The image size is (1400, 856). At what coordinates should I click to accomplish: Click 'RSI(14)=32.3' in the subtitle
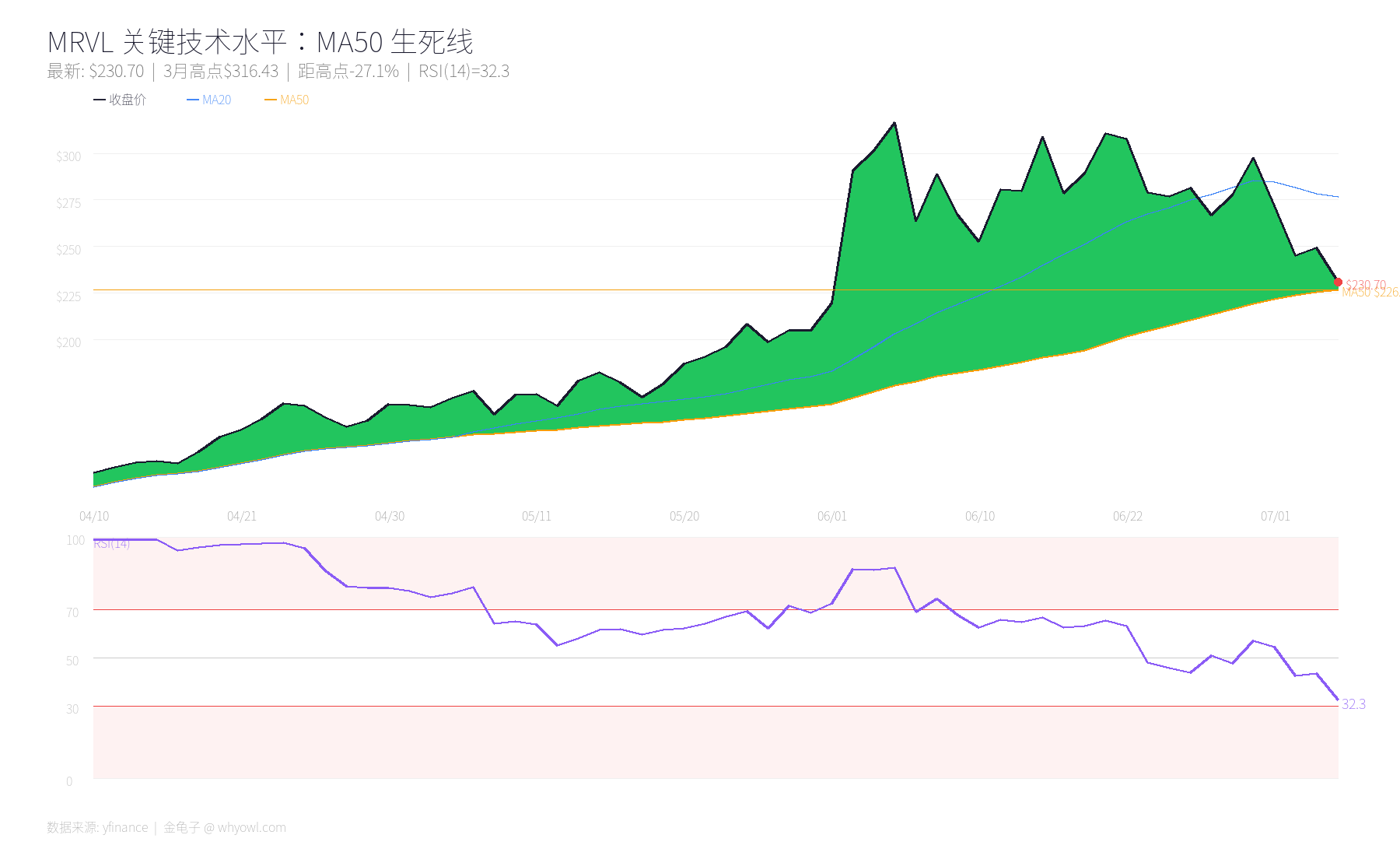tap(464, 72)
